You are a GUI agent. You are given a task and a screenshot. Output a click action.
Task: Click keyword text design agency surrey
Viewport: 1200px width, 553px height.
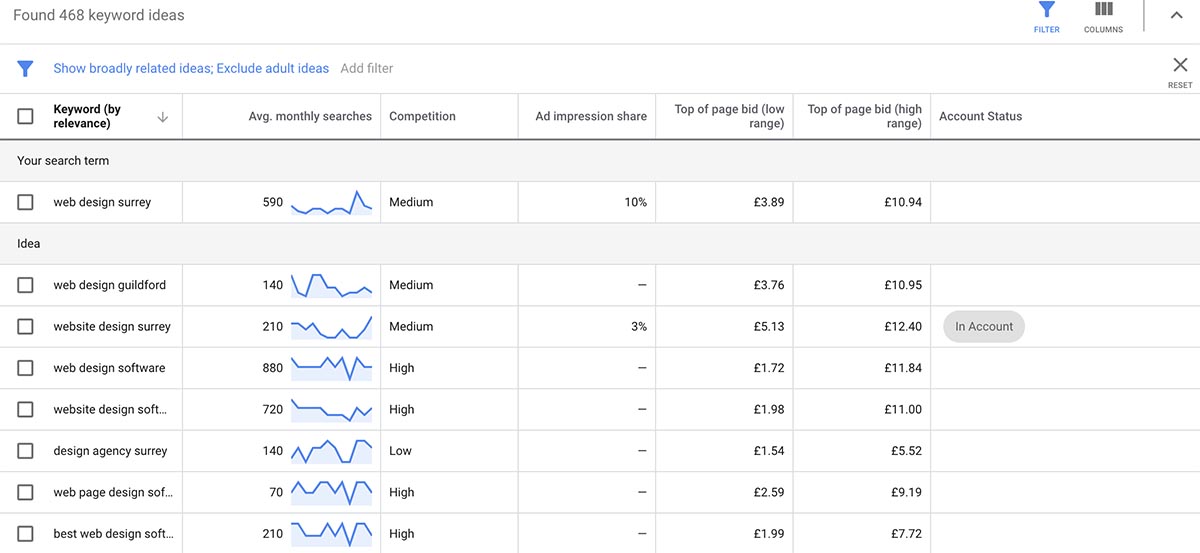(x=110, y=451)
